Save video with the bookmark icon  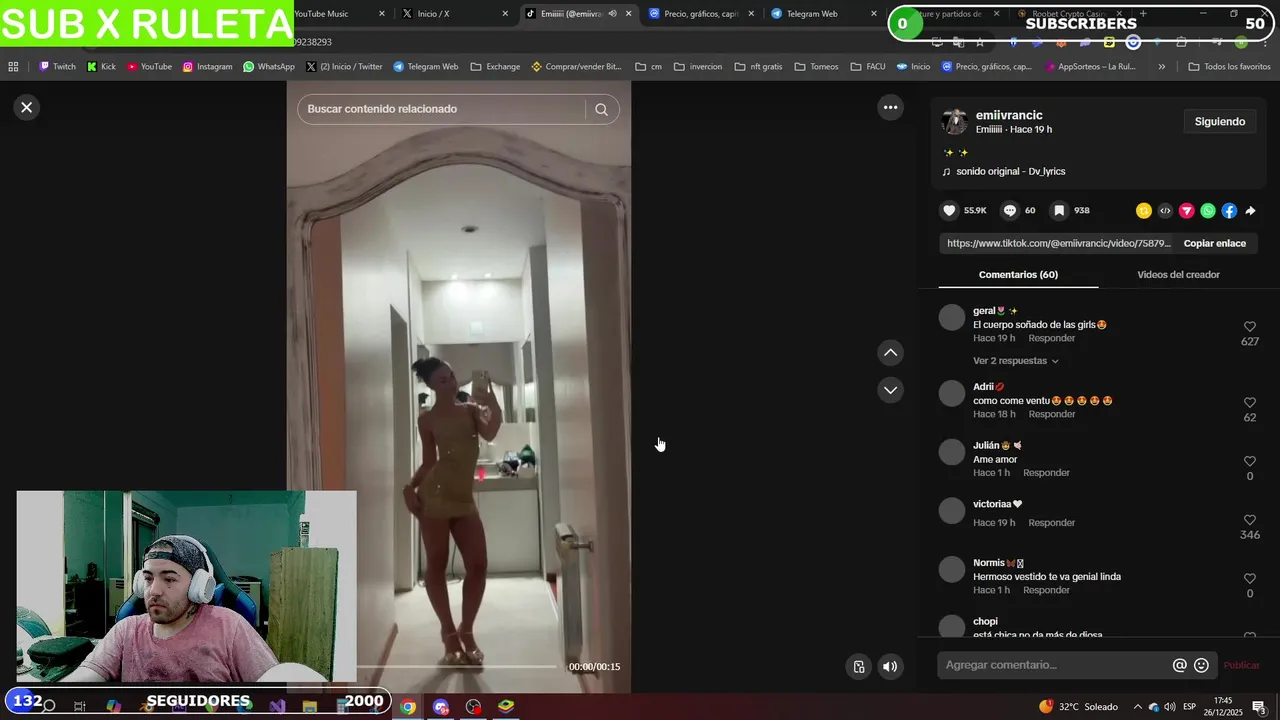pyautogui.click(x=1059, y=210)
